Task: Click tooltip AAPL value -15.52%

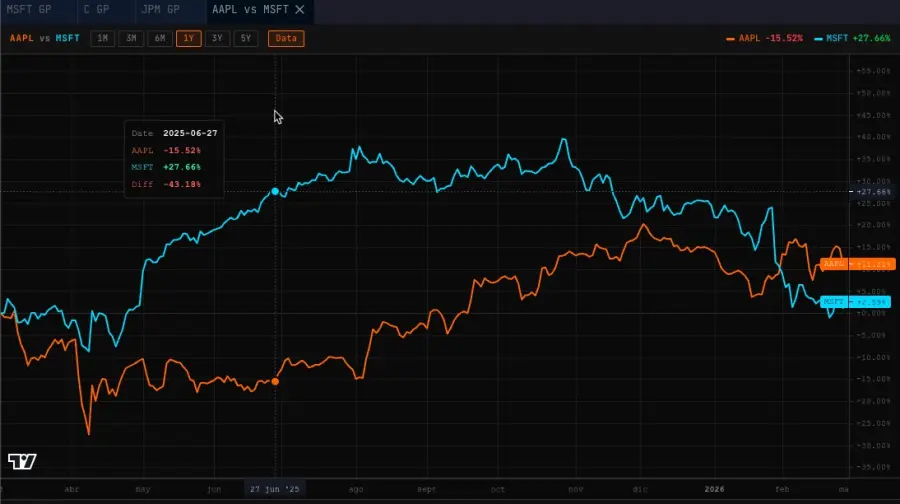Action: (182, 150)
